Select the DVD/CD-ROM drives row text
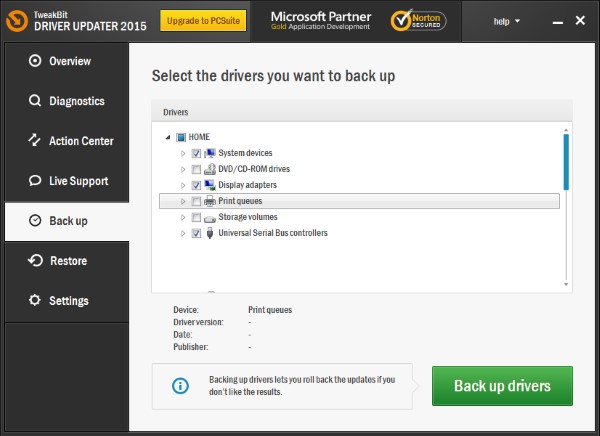Screen dimensions: 600x436 [x=254, y=169]
